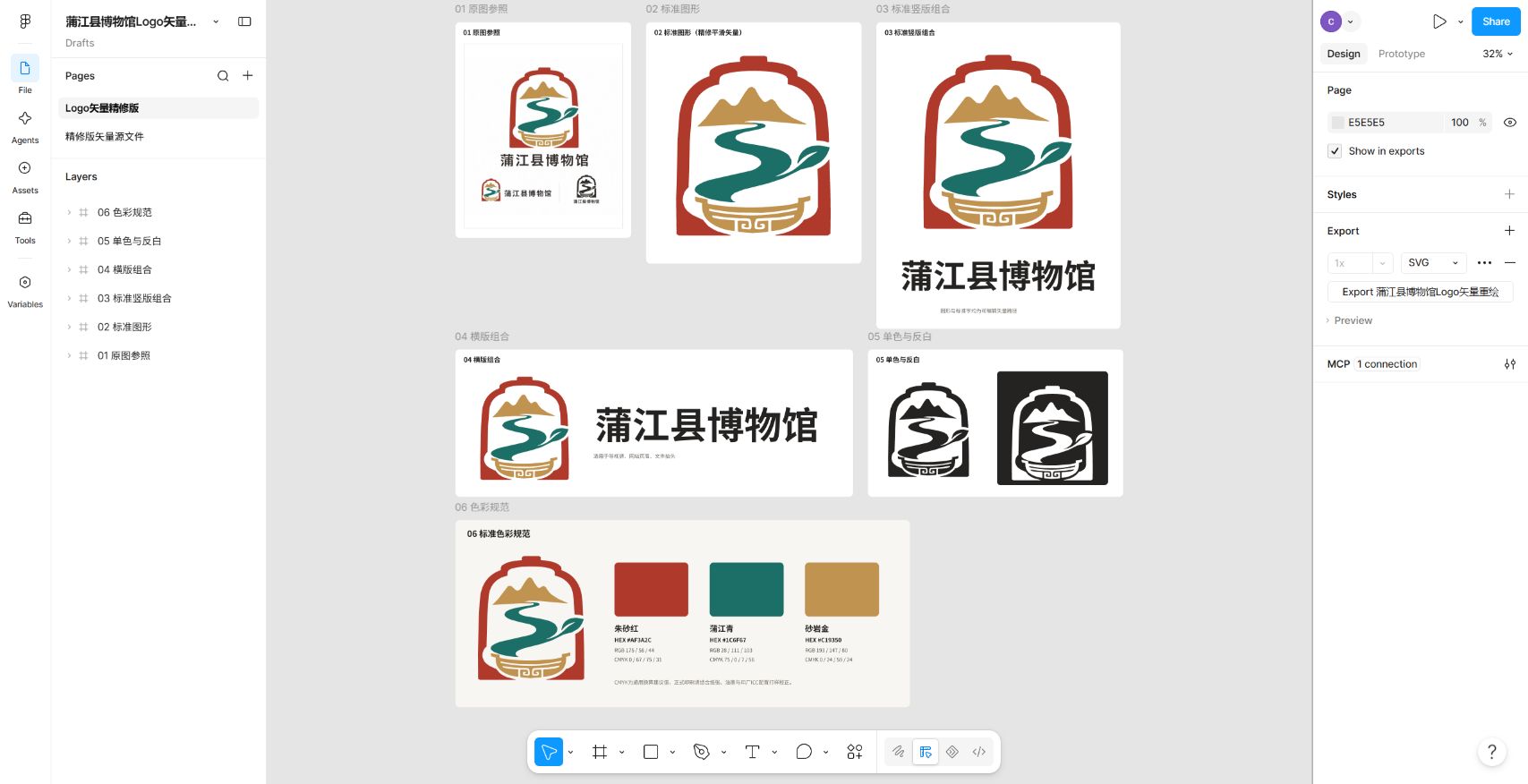
Task: Select the File sidebar icon
Action: (x=25, y=69)
